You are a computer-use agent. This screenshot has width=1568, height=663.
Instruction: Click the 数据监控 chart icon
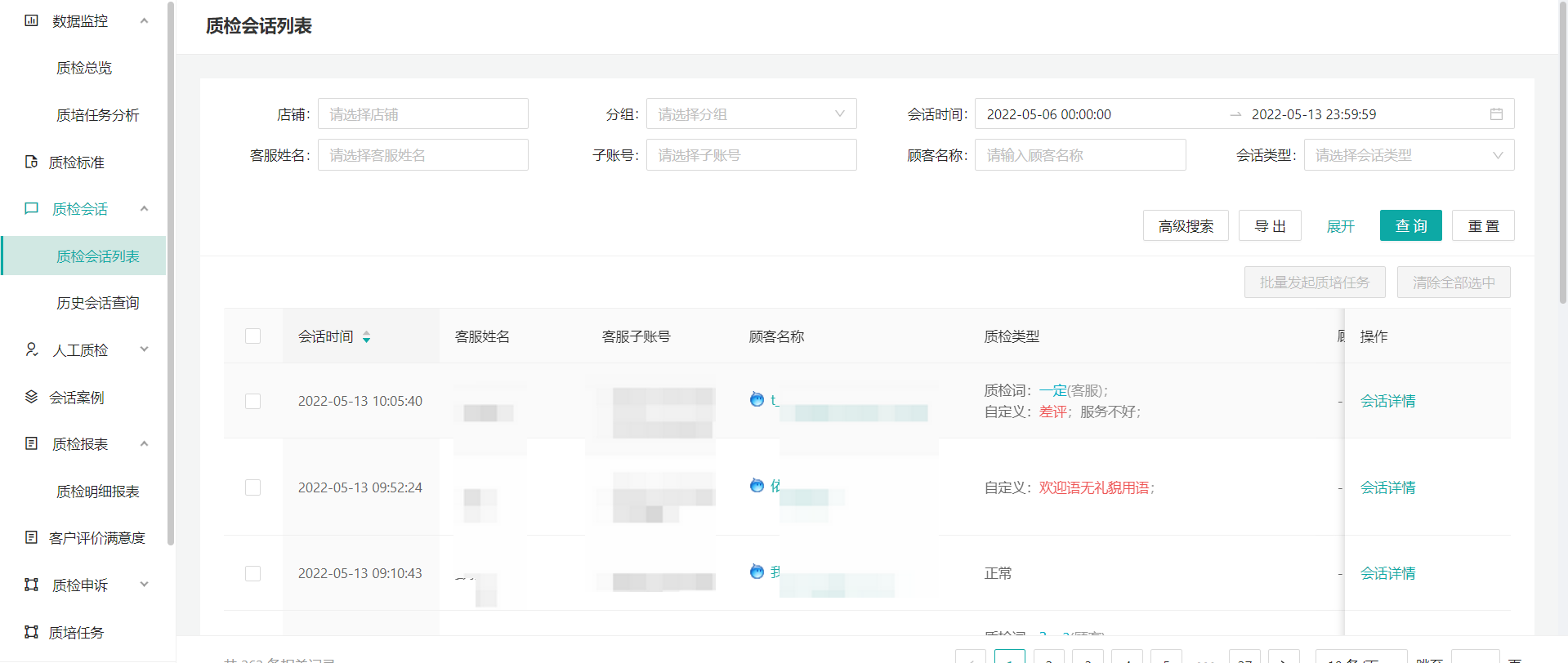click(x=31, y=20)
